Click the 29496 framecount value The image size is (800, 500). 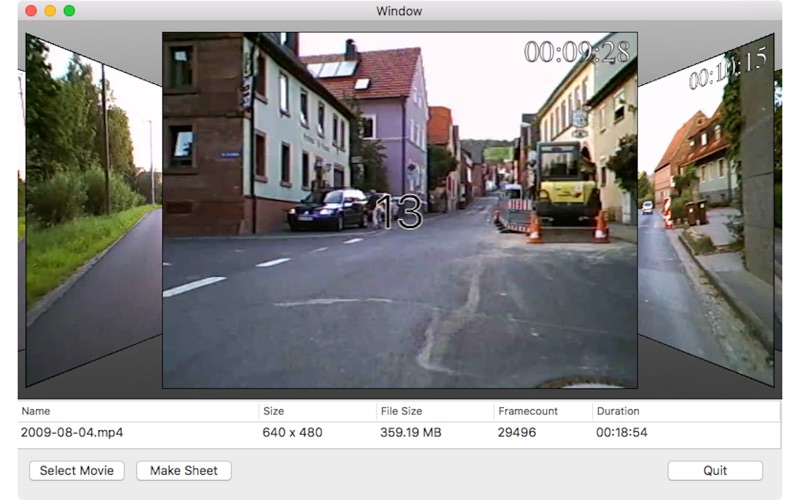point(517,433)
